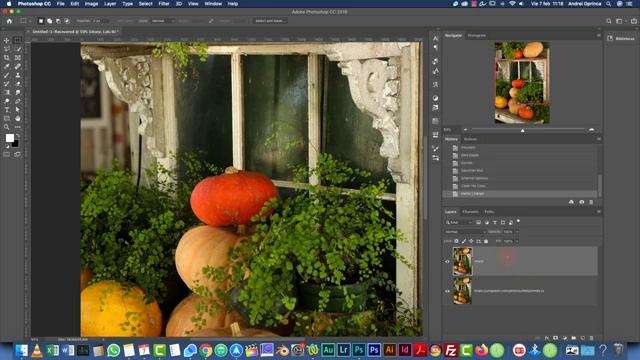Select the Move tool
640x360 pixels.
(7, 40)
